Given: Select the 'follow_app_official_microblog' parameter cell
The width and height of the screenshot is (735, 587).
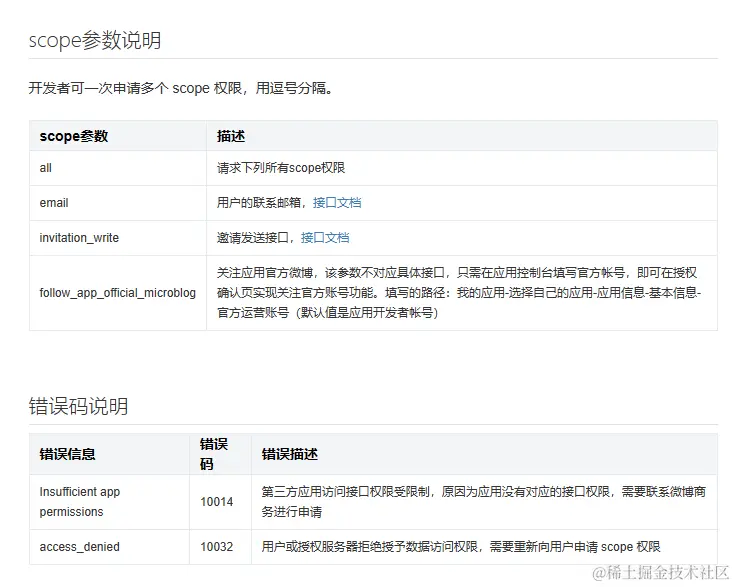Looking at the screenshot, I should (118, 293).
